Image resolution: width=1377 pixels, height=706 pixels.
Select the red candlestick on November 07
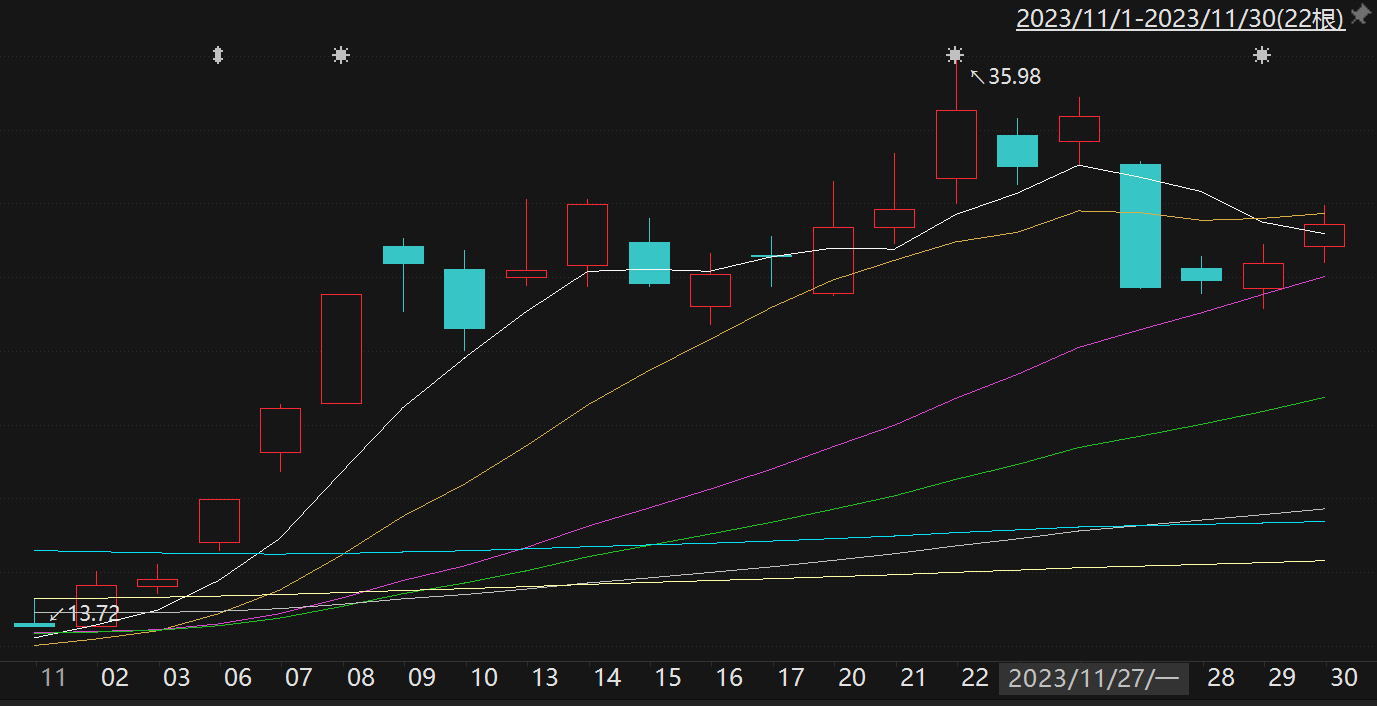click(280, 430)
